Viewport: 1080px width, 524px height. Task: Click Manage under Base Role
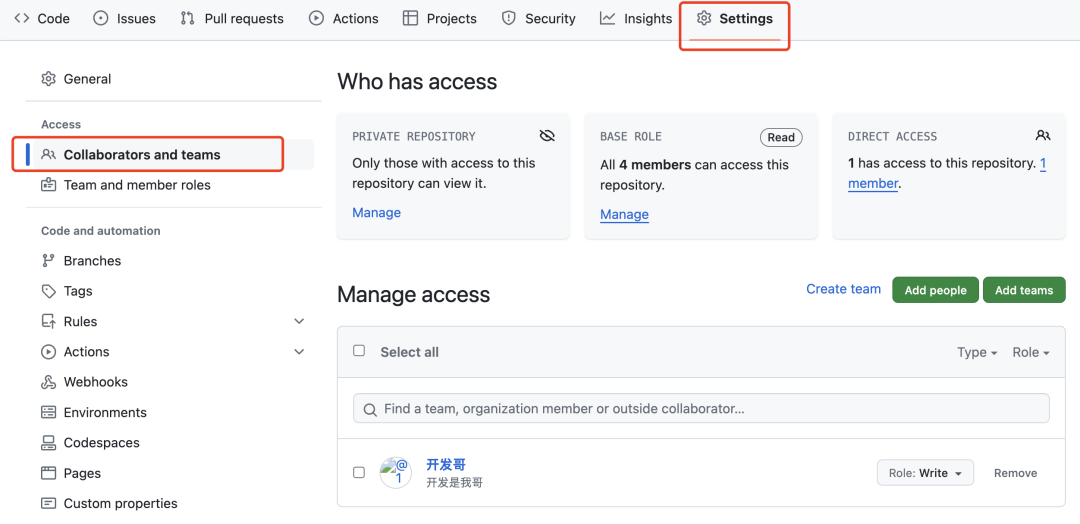click(x=625, y=214)
